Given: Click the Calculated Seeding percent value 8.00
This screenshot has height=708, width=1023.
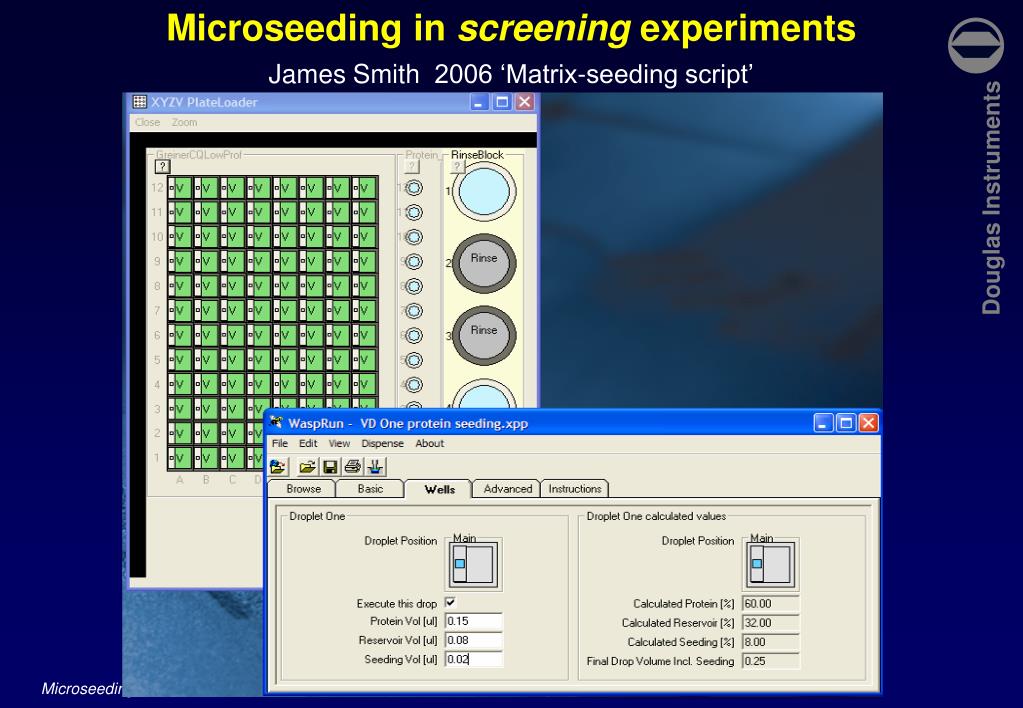Looking at the screenshot, I should pos(771,641).
